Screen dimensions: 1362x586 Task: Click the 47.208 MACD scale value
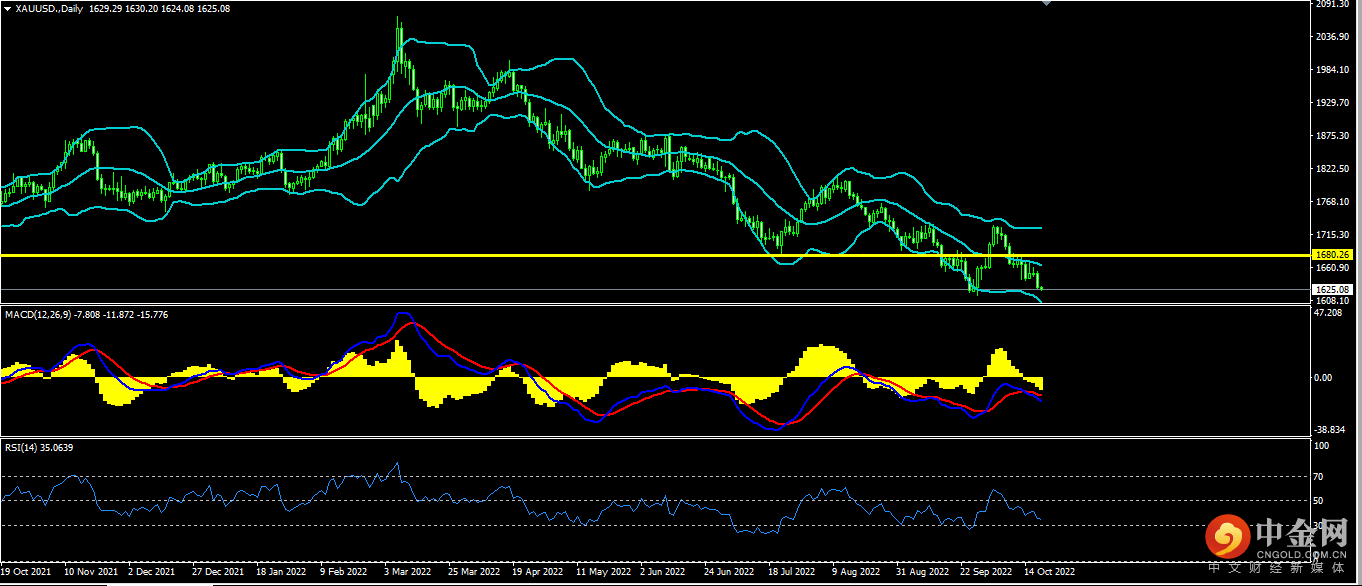1328,312
